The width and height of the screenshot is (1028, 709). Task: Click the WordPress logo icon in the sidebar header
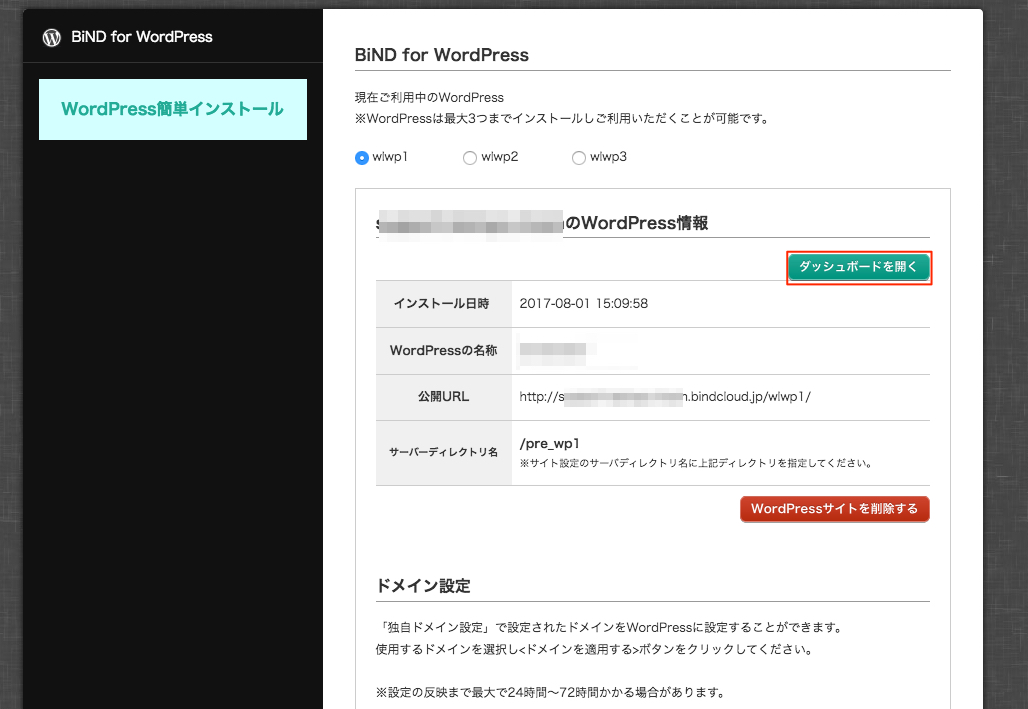pyautogui.click(x=52, y=37)
